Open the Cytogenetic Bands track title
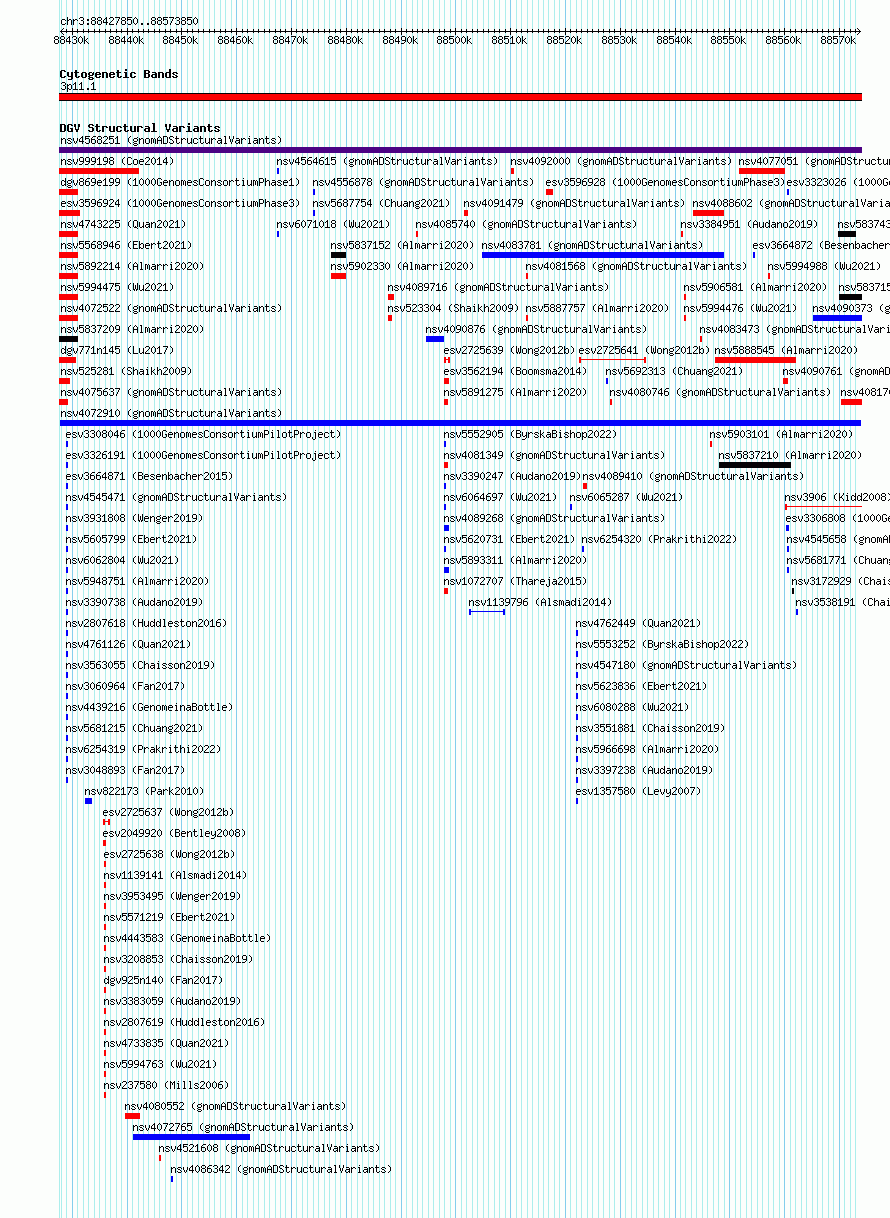This screenshot has width=890, height=1218. pos(119,74)
